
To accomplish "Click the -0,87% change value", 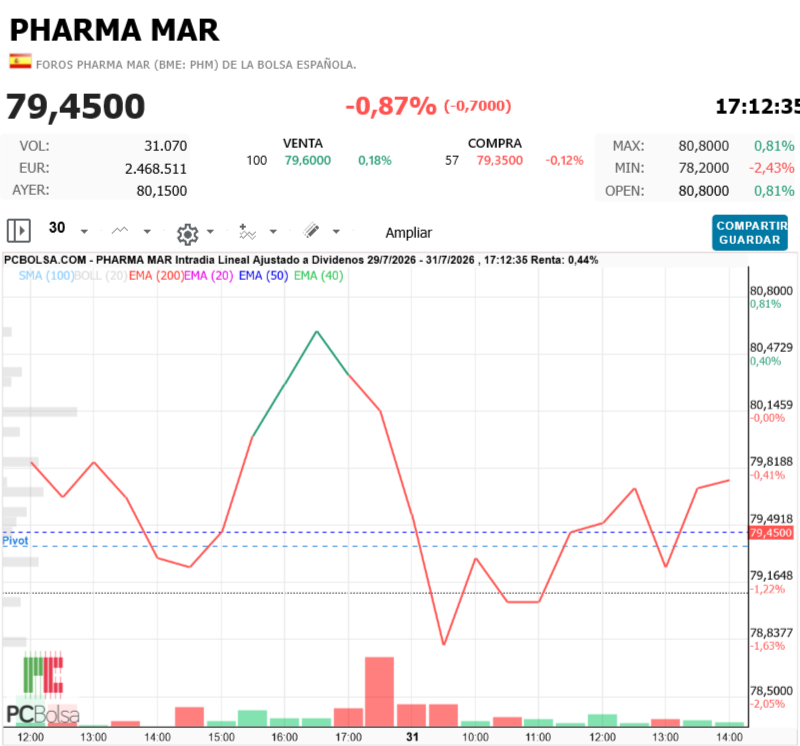I will coord(391,106).
